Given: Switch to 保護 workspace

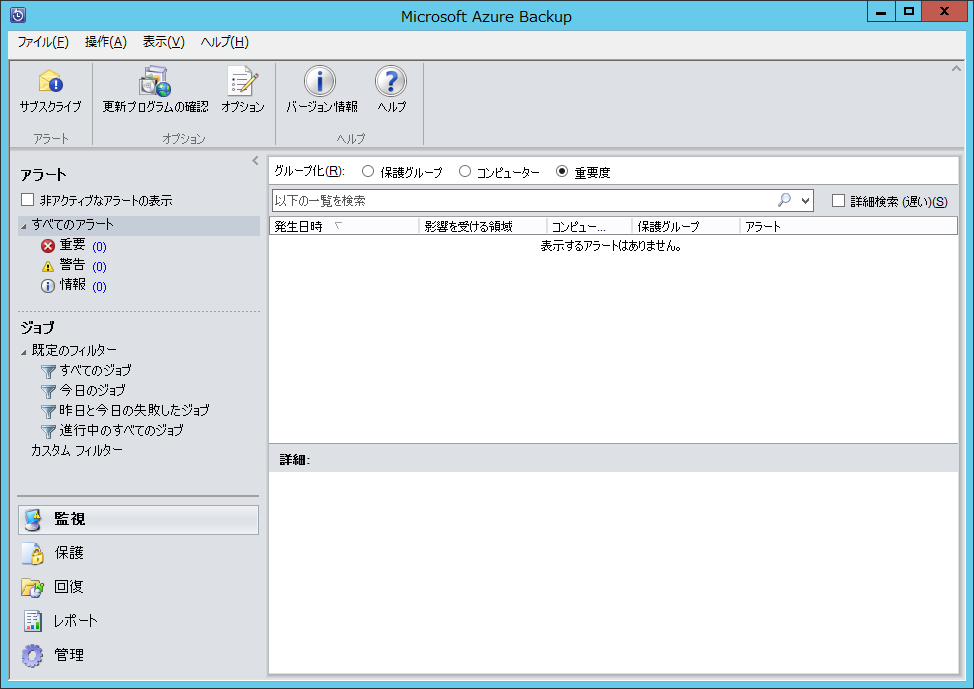Looking at the screenshot, I should [138, 554].
